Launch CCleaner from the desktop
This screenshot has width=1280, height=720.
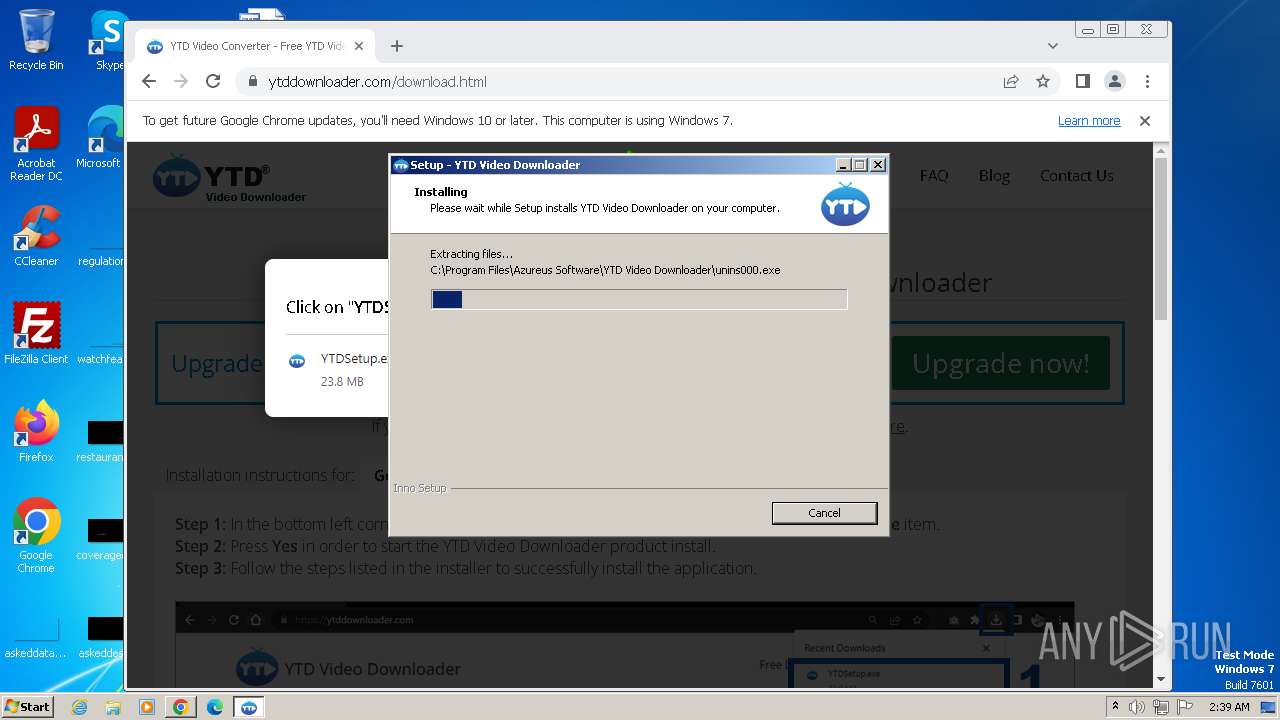(x=36, y=236)
